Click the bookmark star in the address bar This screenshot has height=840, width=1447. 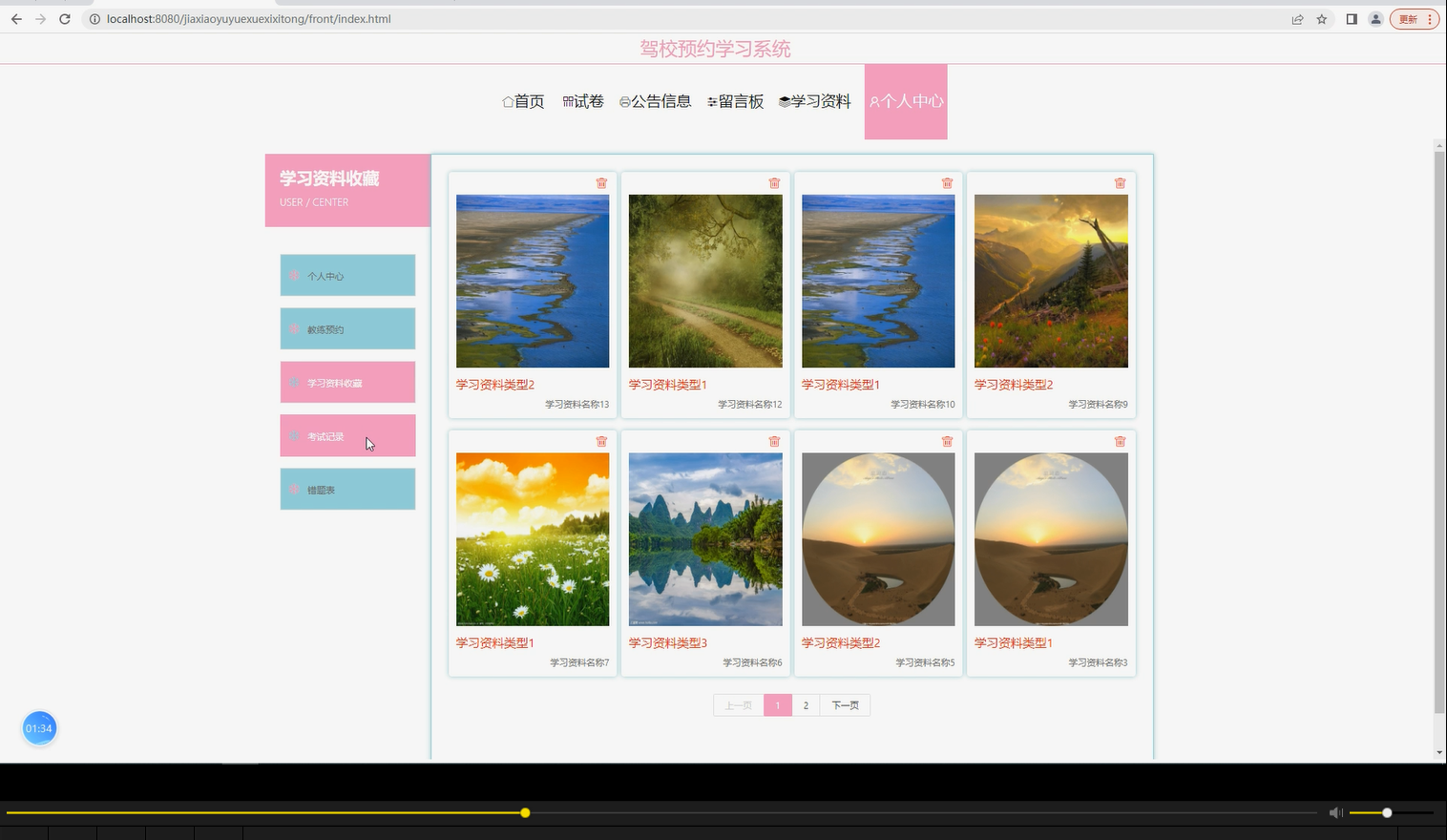tap(1323, 18)
